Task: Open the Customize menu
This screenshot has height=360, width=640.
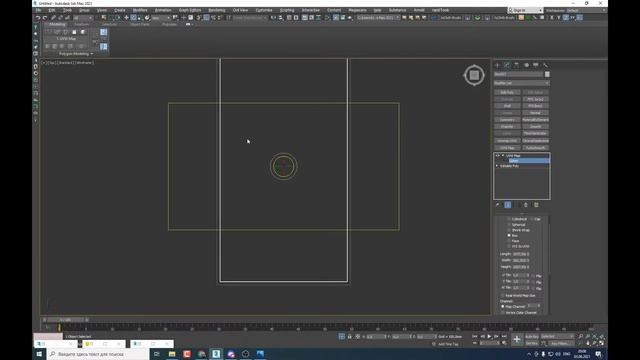Action: (x=264, y=10)
